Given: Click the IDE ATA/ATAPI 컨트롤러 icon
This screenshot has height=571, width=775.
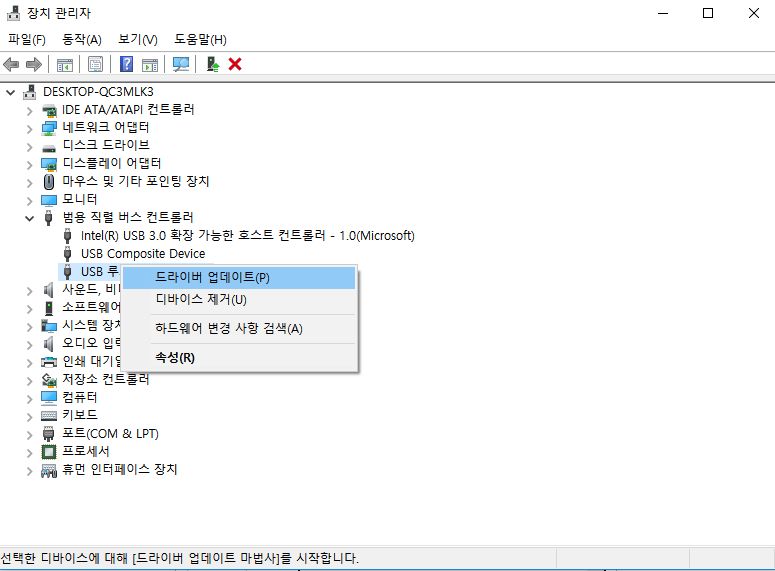Looking at the screenshot, I should tap(49, 110).
